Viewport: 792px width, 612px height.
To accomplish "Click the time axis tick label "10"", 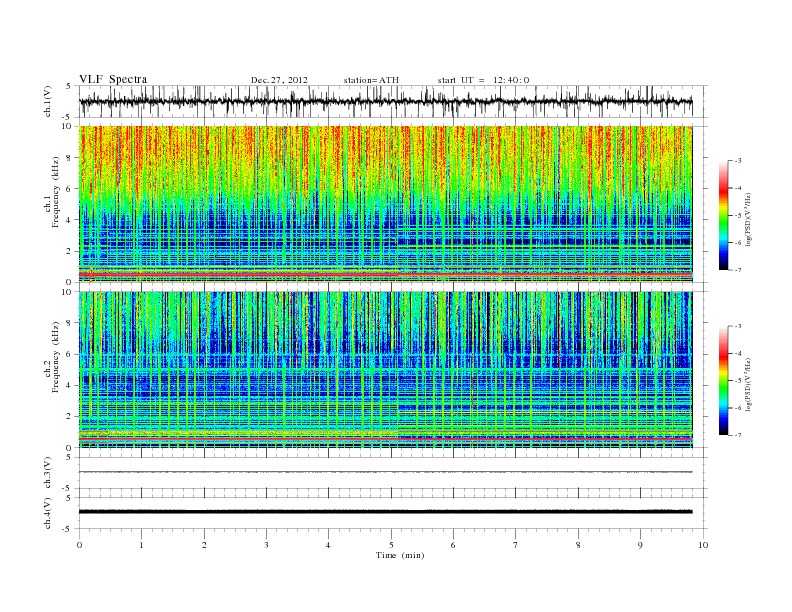I will [703, 545].
